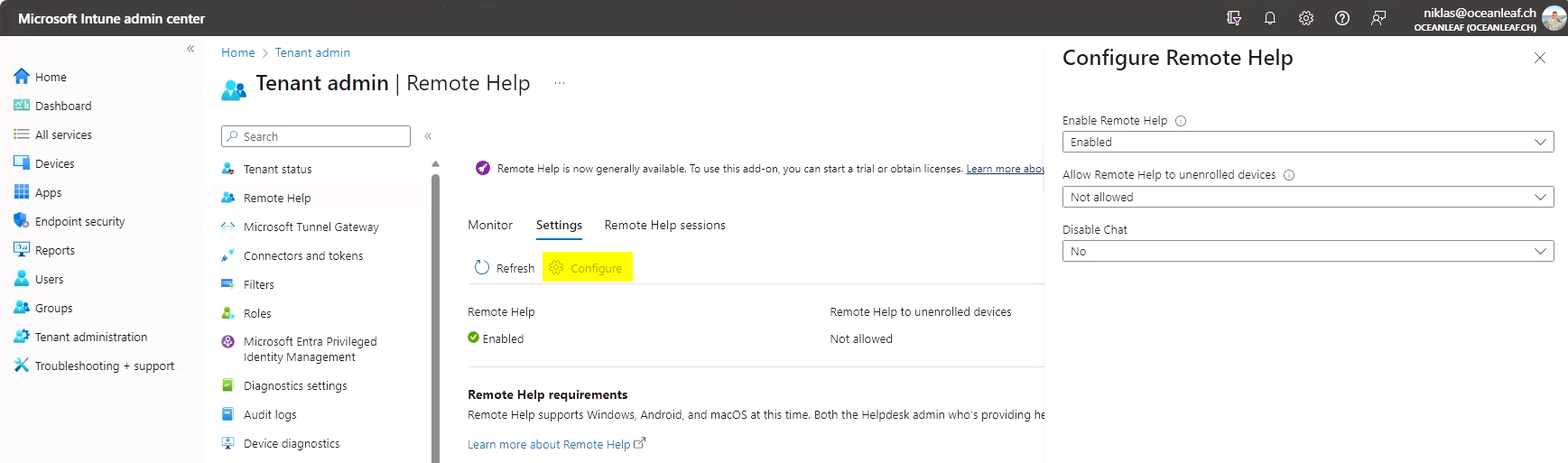The width and height of the screenshot is (1568, 463).
Task: Click the Reports icon in navigation
Action: pyautogui.click(x=22, y=249)
